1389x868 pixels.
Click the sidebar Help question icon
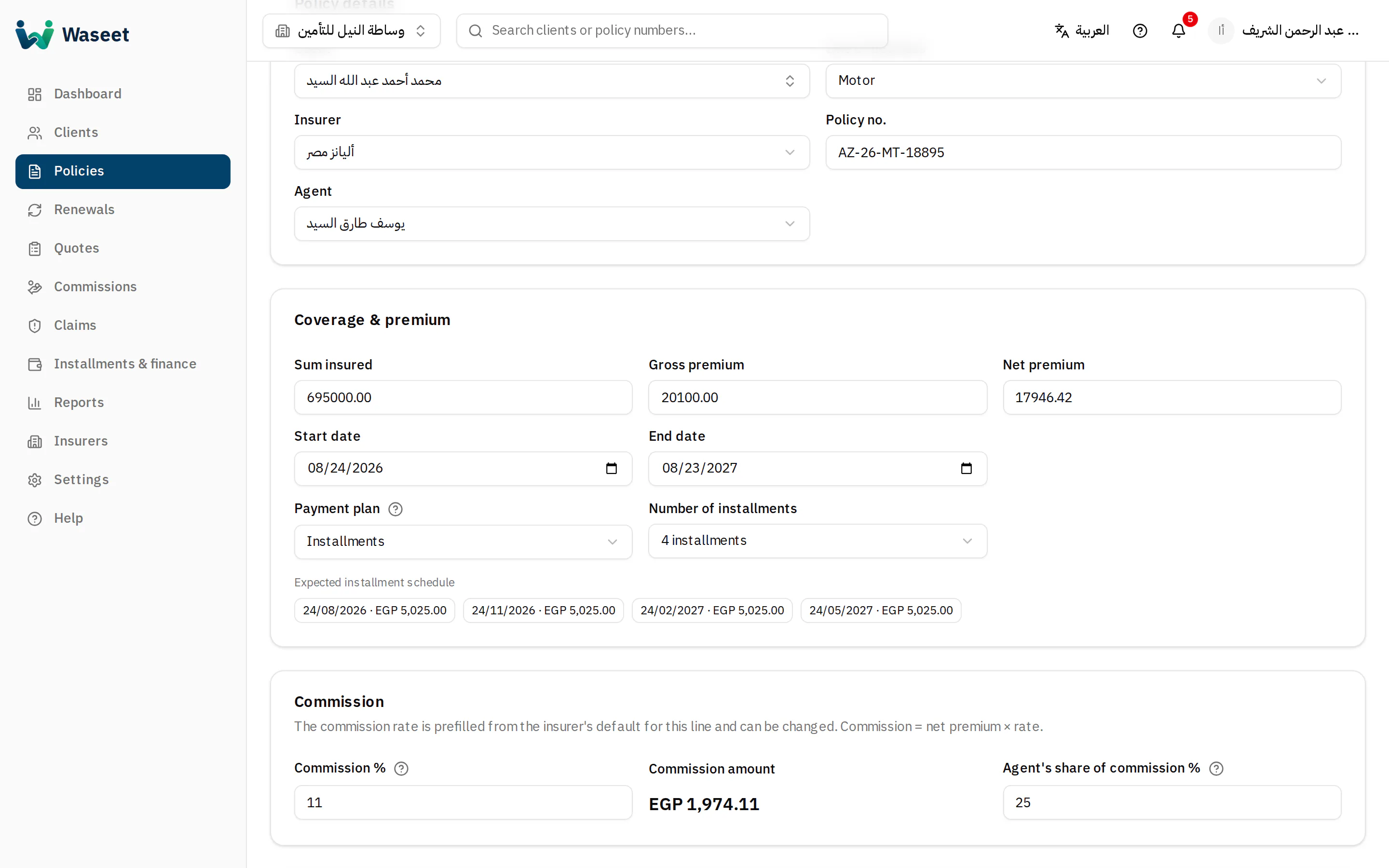pos(35,518)
